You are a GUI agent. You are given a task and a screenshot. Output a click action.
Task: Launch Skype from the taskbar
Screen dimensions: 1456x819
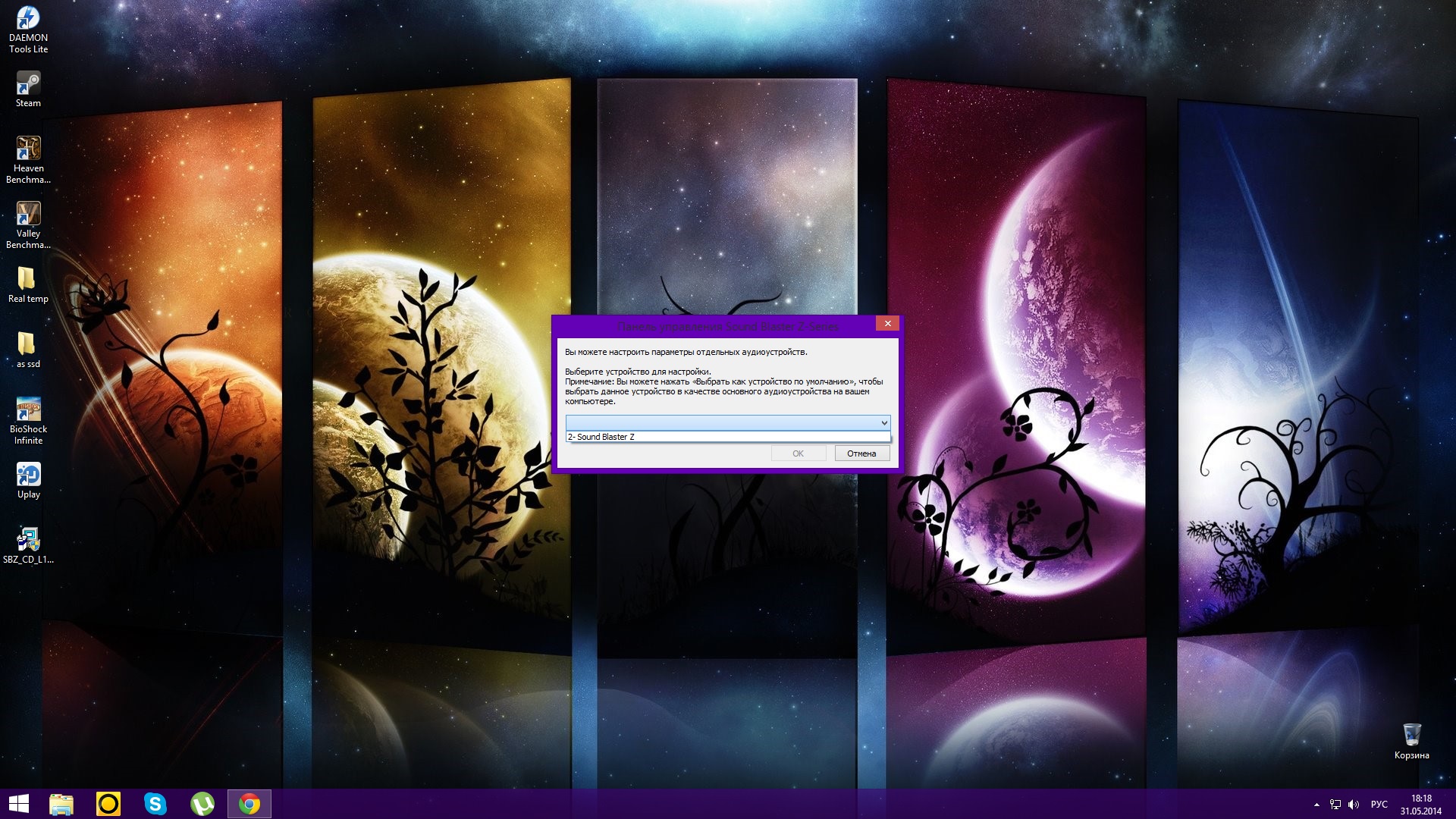click(155, 804)
